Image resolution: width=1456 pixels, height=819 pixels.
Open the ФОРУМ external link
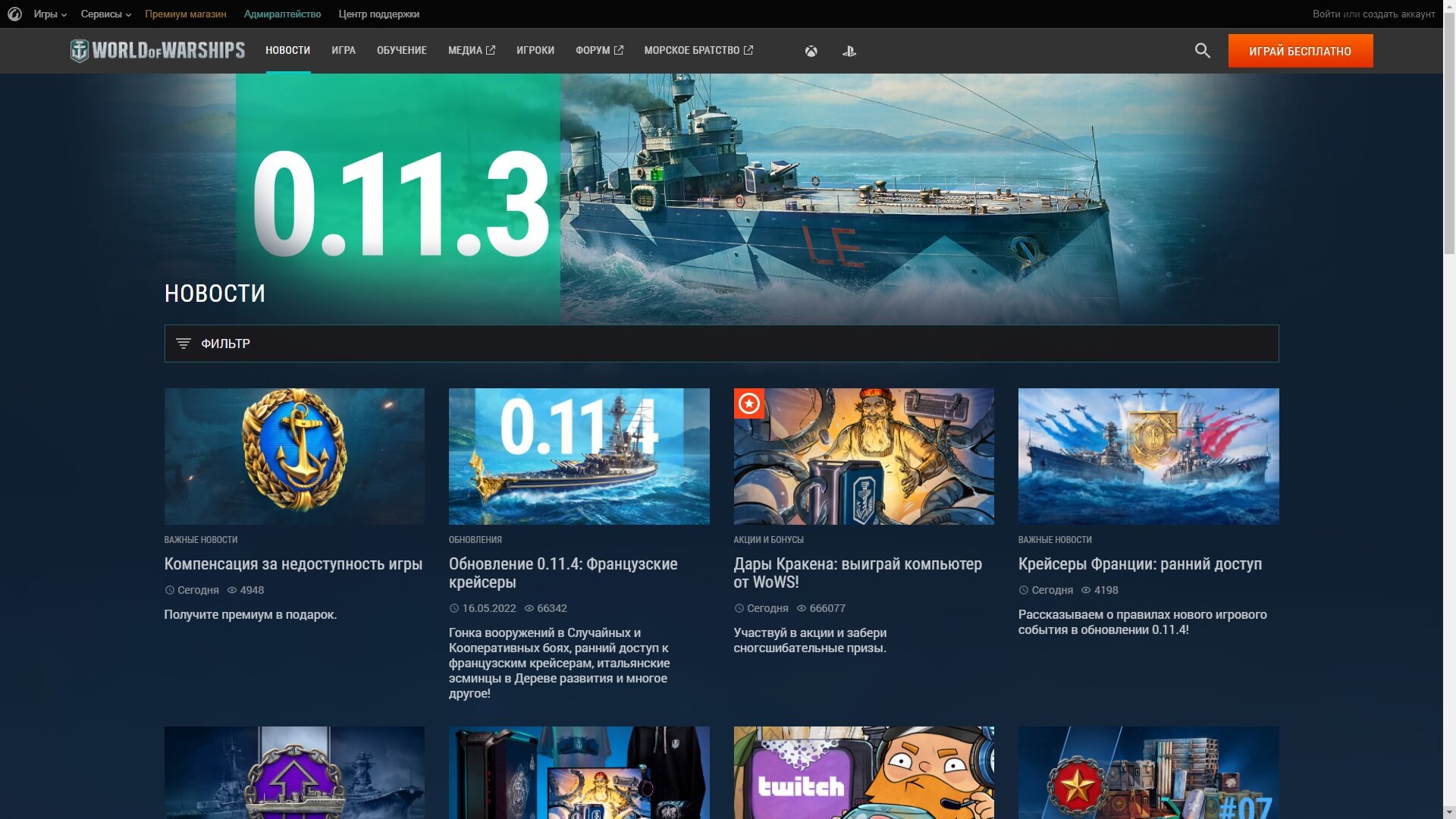pyautogui.click(x=599, y=50)
